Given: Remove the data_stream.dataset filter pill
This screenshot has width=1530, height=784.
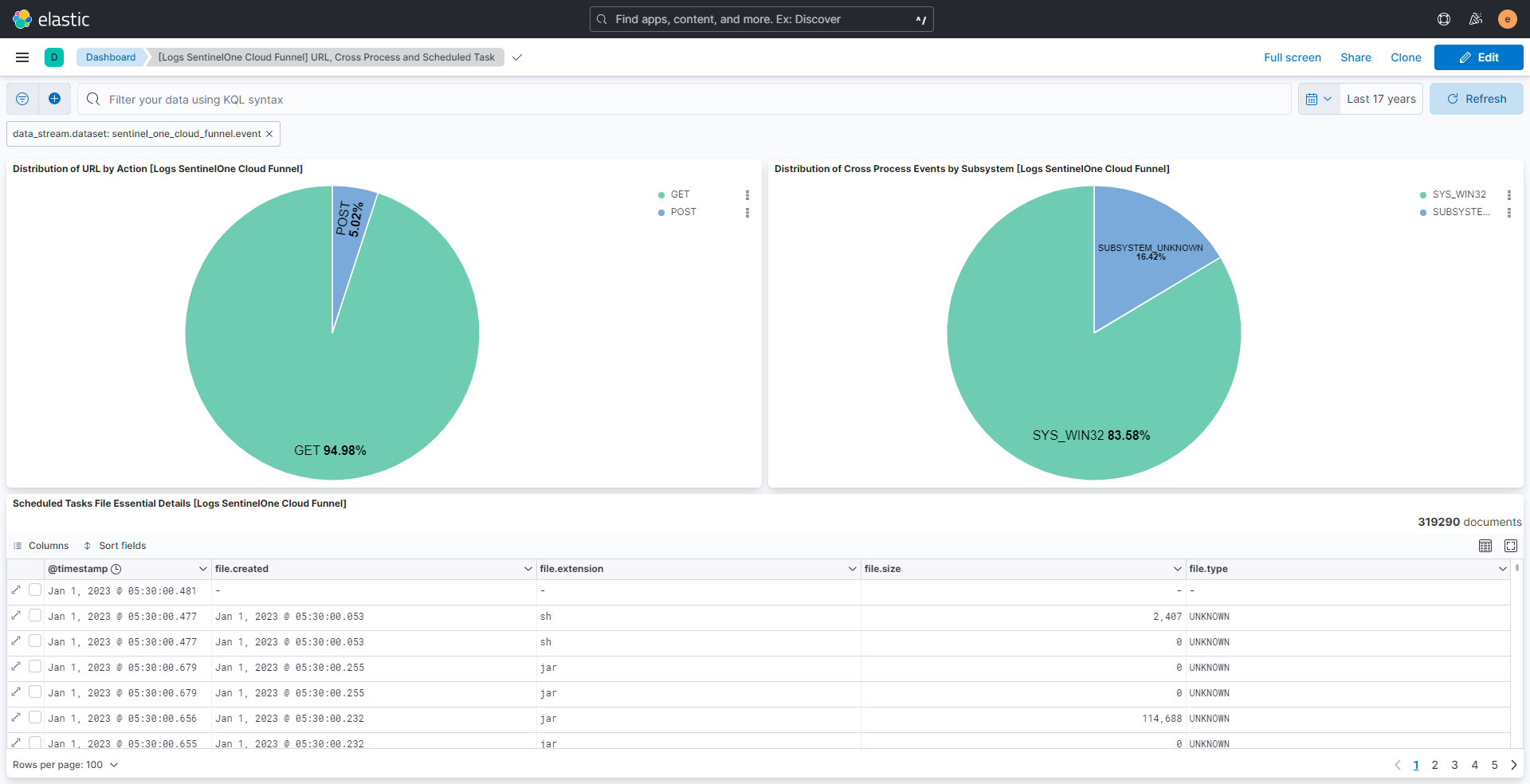Looking at the screenshot, I should (269, 134).
